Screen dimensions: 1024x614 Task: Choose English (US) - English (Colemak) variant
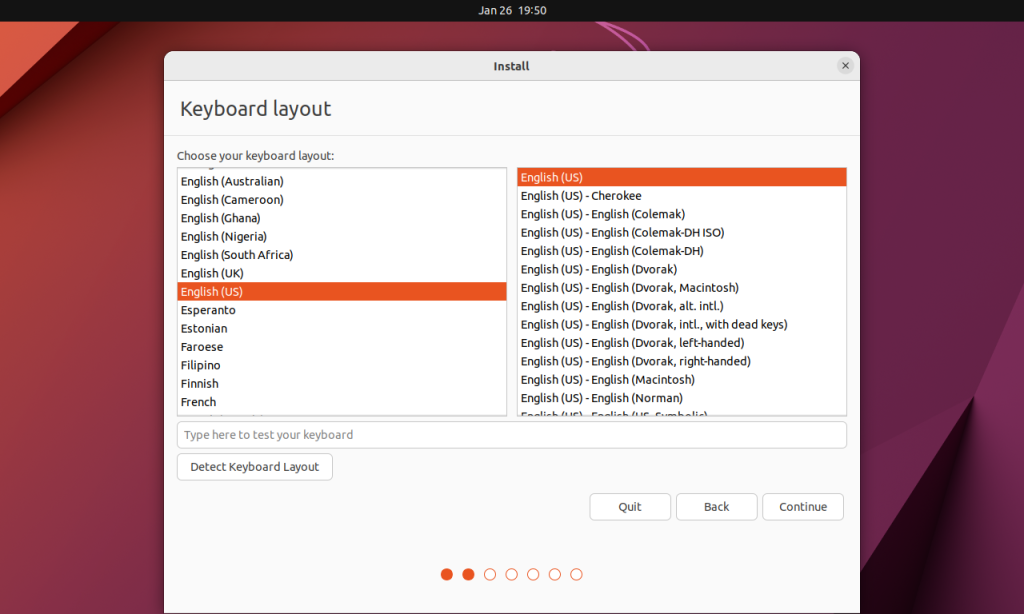(602, 213)
